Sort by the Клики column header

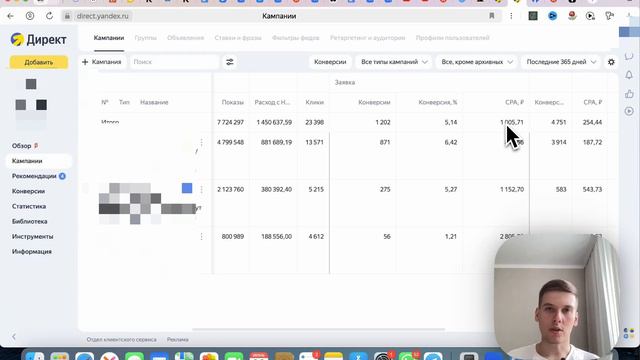coord(314,102)
